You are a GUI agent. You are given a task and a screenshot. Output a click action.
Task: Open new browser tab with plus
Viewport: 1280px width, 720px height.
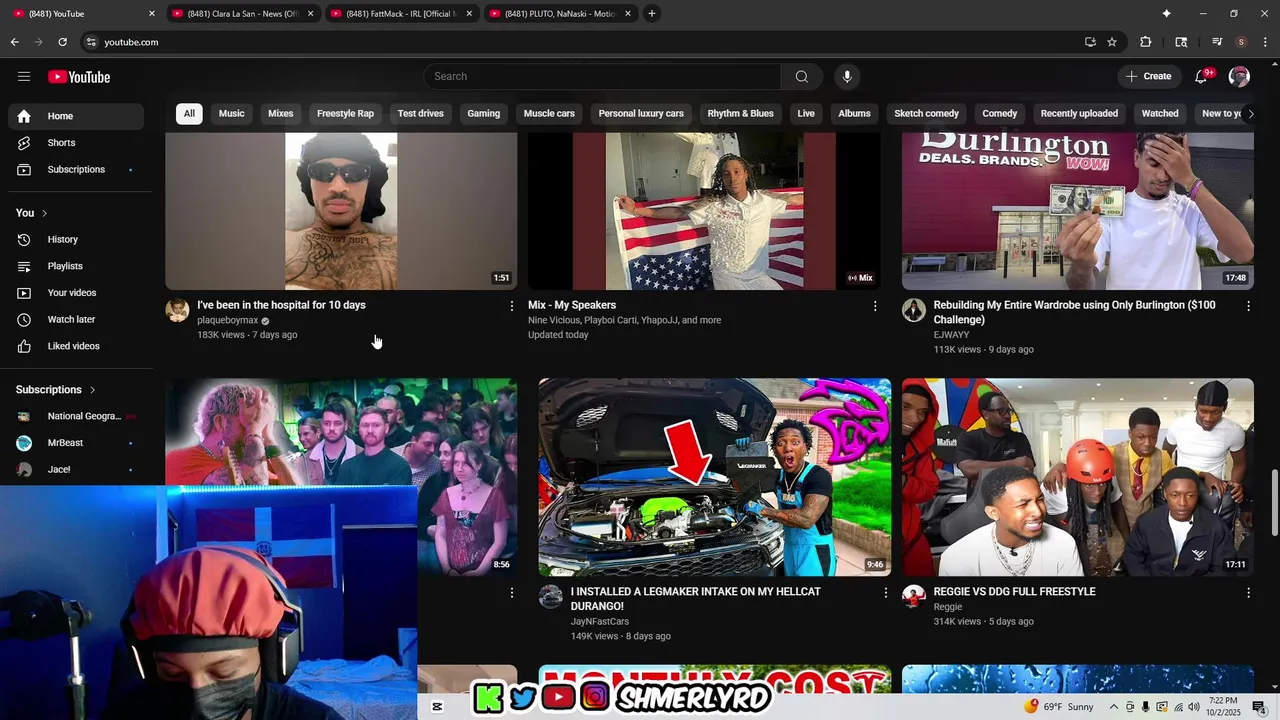click(x=652, y=13)
